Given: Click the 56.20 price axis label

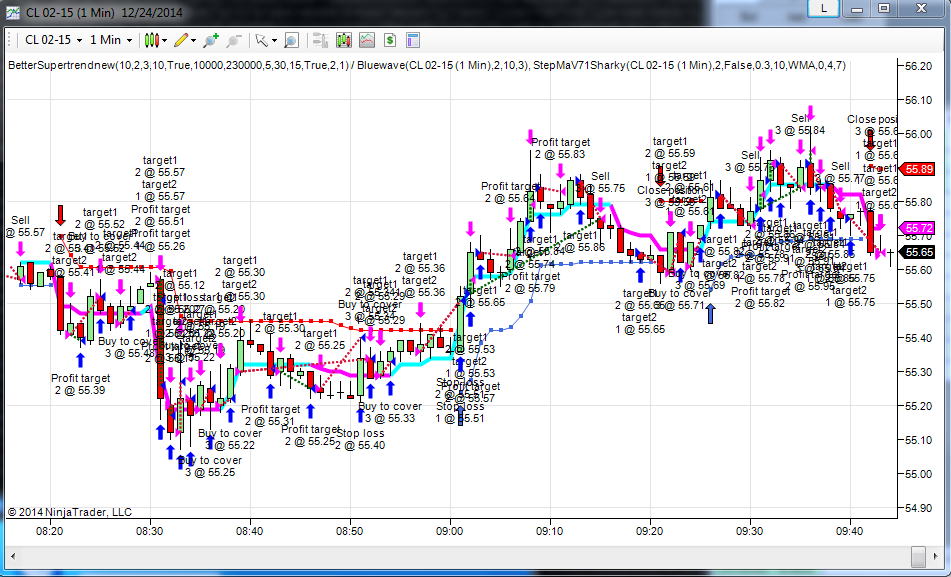Looking at the screenshot, I should (x=918, y=66).
